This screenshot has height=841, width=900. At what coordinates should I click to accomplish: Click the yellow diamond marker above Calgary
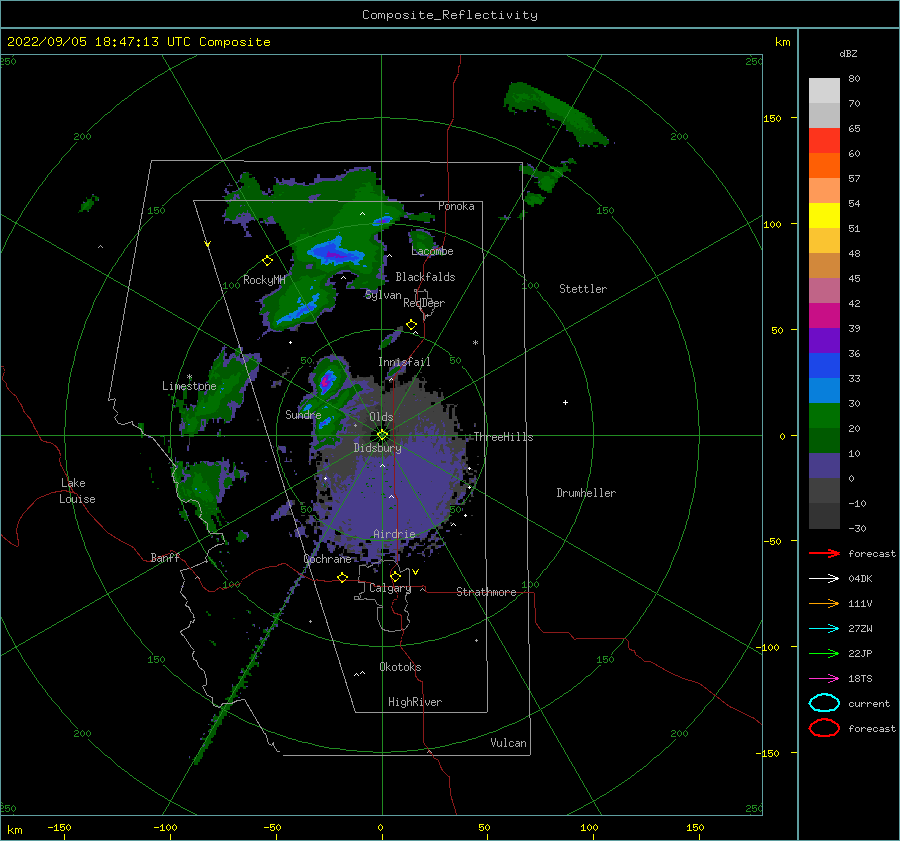tap(395, 576)
